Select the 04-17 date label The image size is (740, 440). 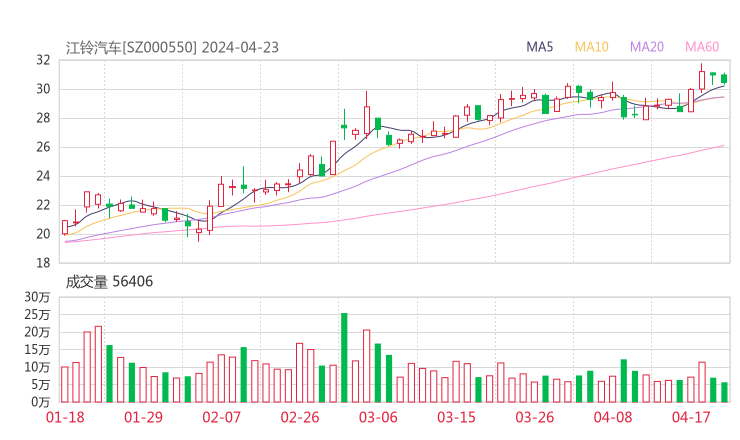coord(691,417)
